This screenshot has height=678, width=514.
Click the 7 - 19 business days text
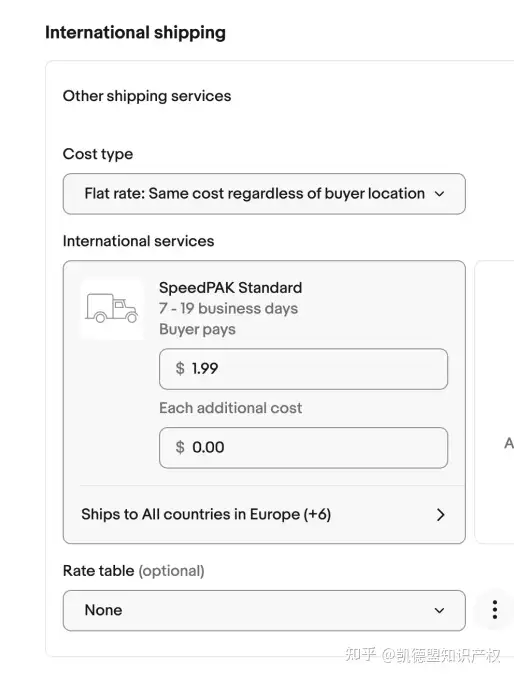228,308
